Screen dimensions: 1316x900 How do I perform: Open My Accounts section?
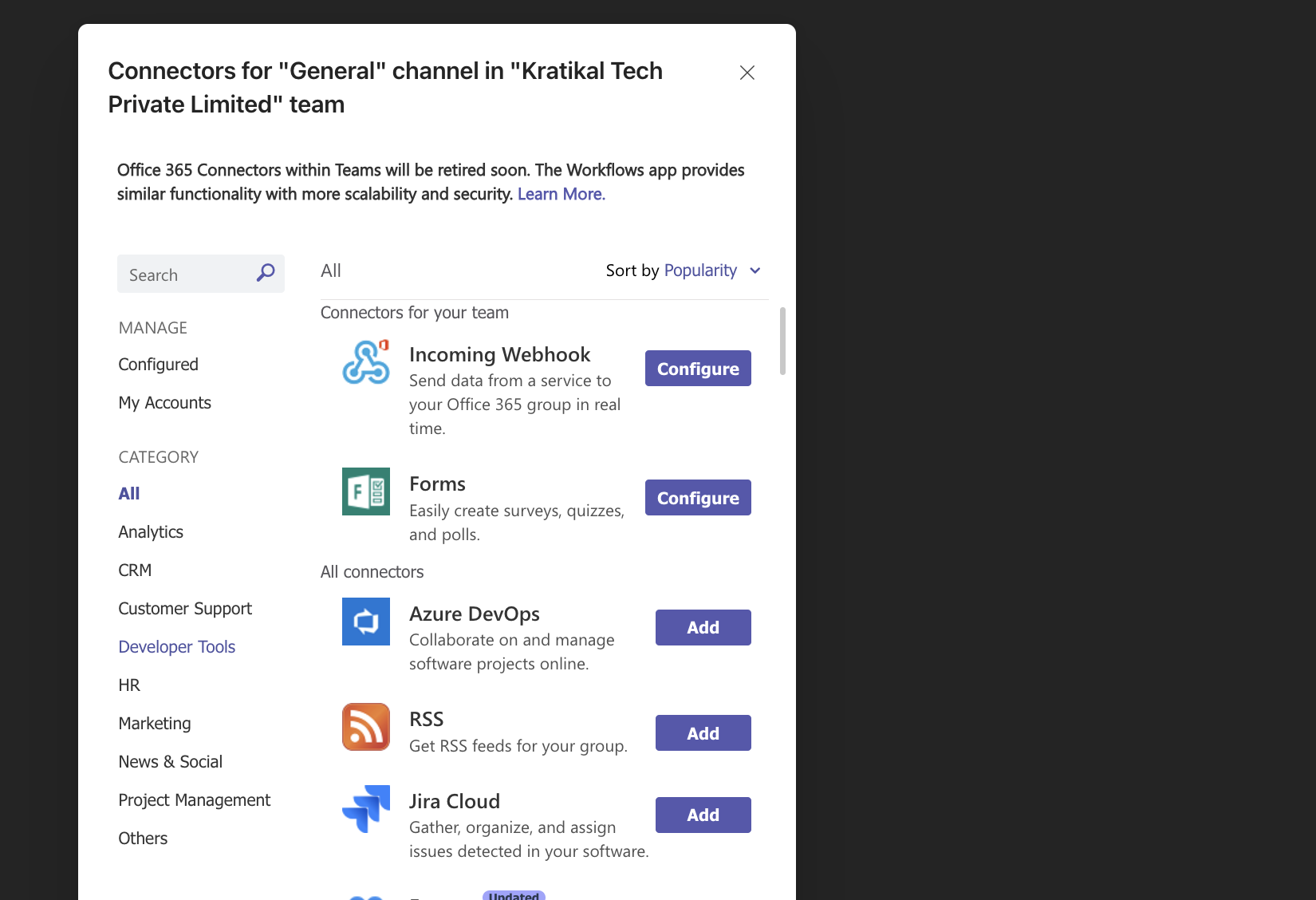coord(164,403)
